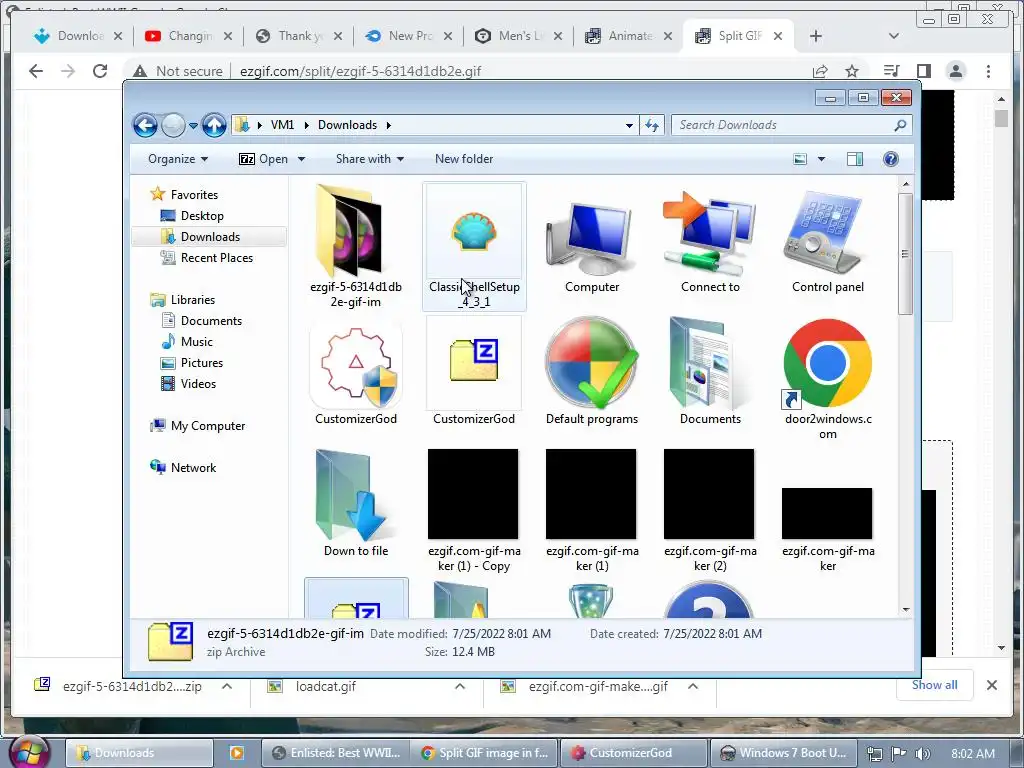This screenshot has height=768, width=1024.
Task: Select Desktop in navigation pane
Action: 202,216
